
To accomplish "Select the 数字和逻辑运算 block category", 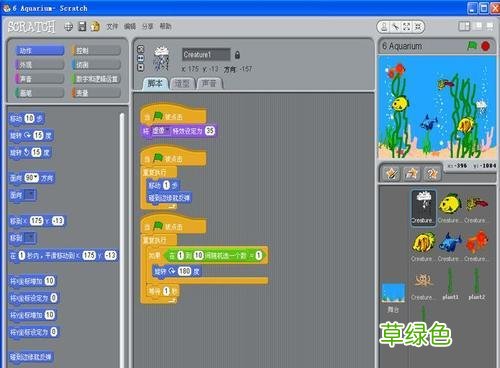I will (96, 79).
